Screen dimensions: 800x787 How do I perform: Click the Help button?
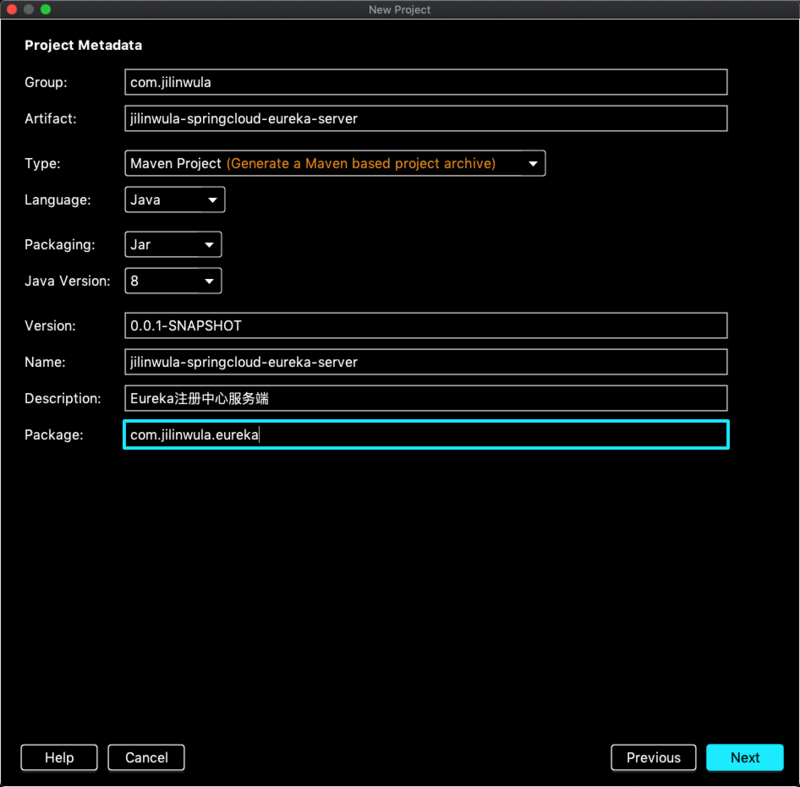[59, 757]
